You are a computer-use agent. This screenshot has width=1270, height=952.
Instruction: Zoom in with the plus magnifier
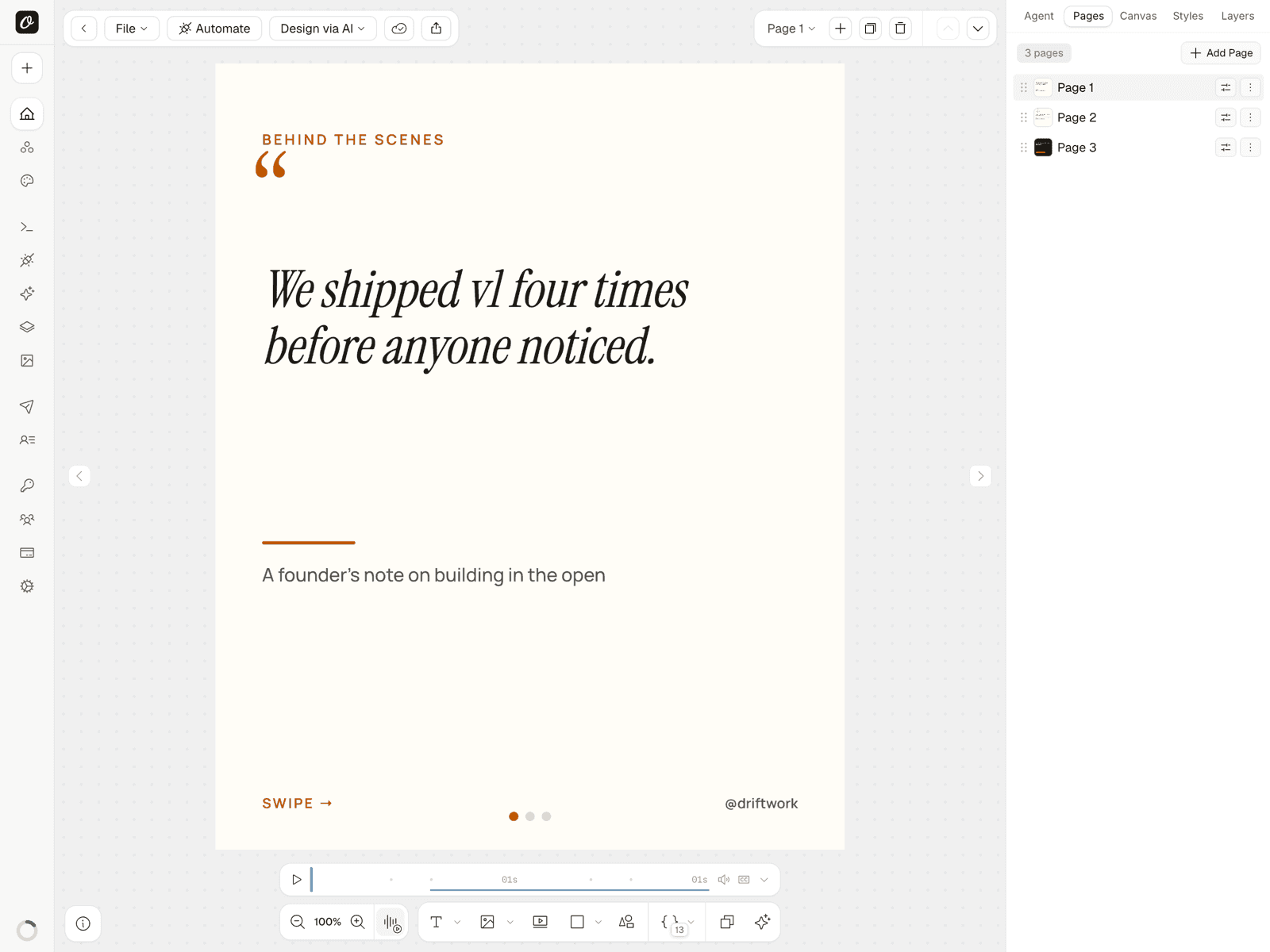(x=358, y=922)
